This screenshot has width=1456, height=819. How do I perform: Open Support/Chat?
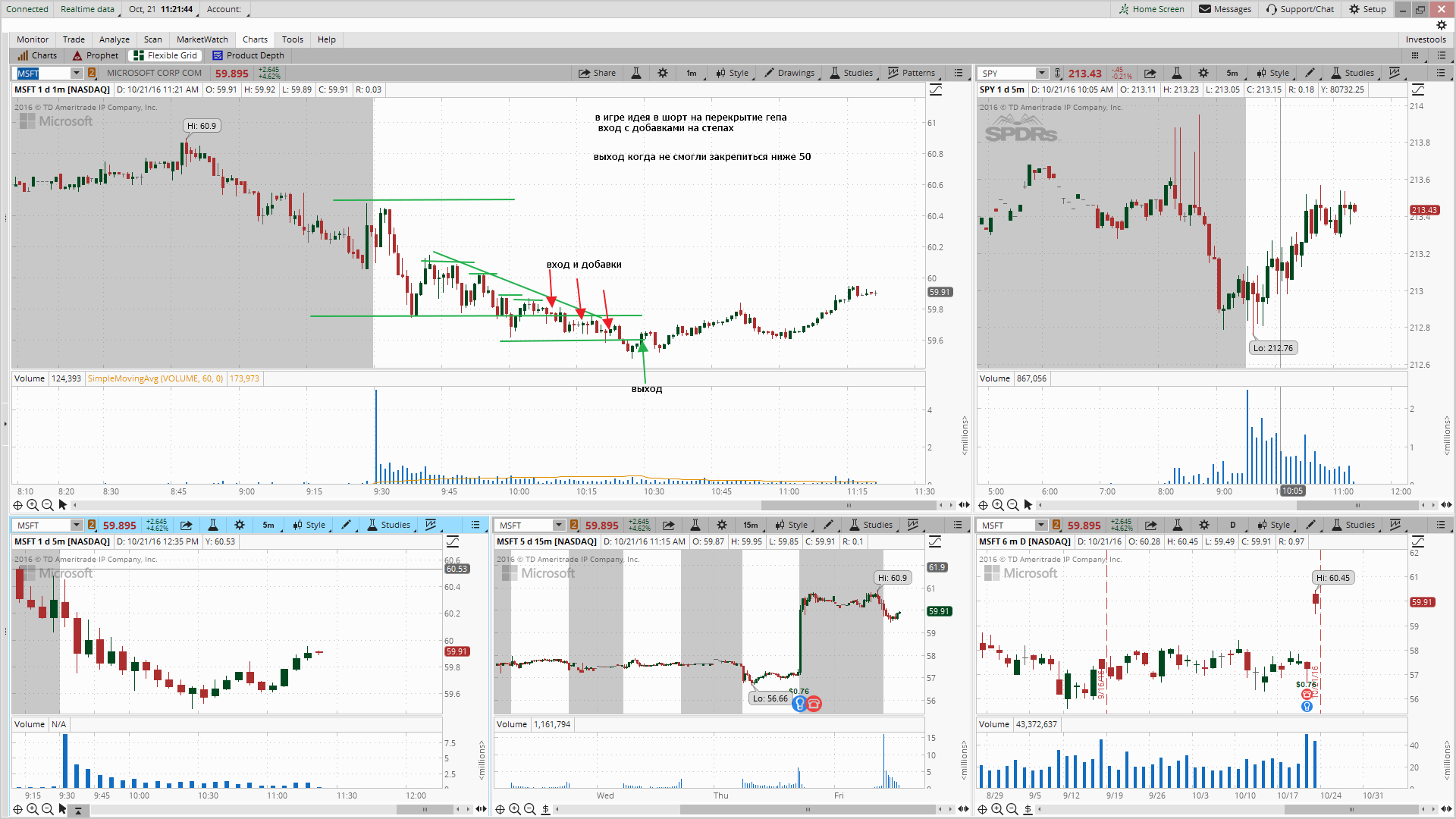(x=1301, y=9)
